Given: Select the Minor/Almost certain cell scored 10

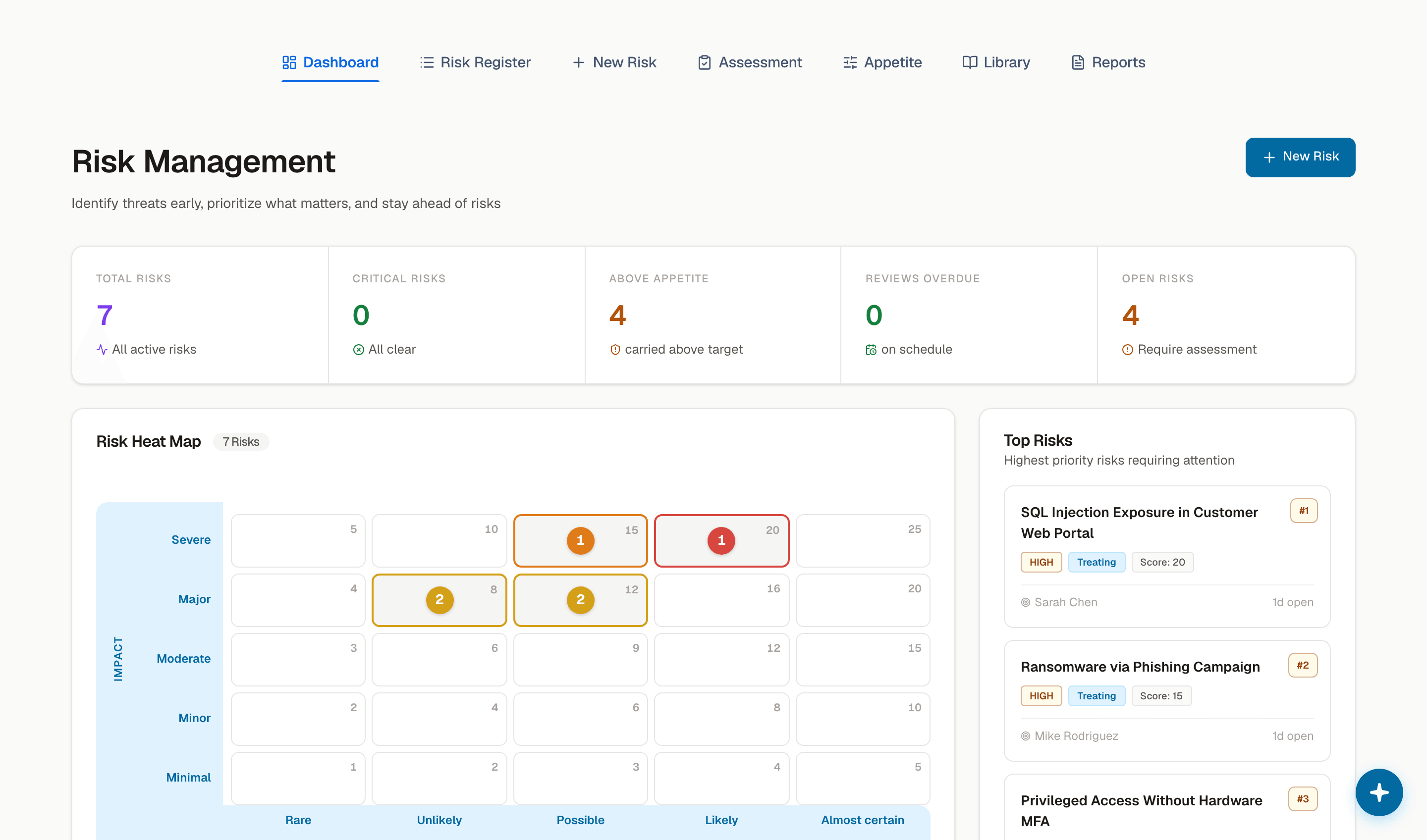Looking at the screenshot, I should (x=863, y=718).
